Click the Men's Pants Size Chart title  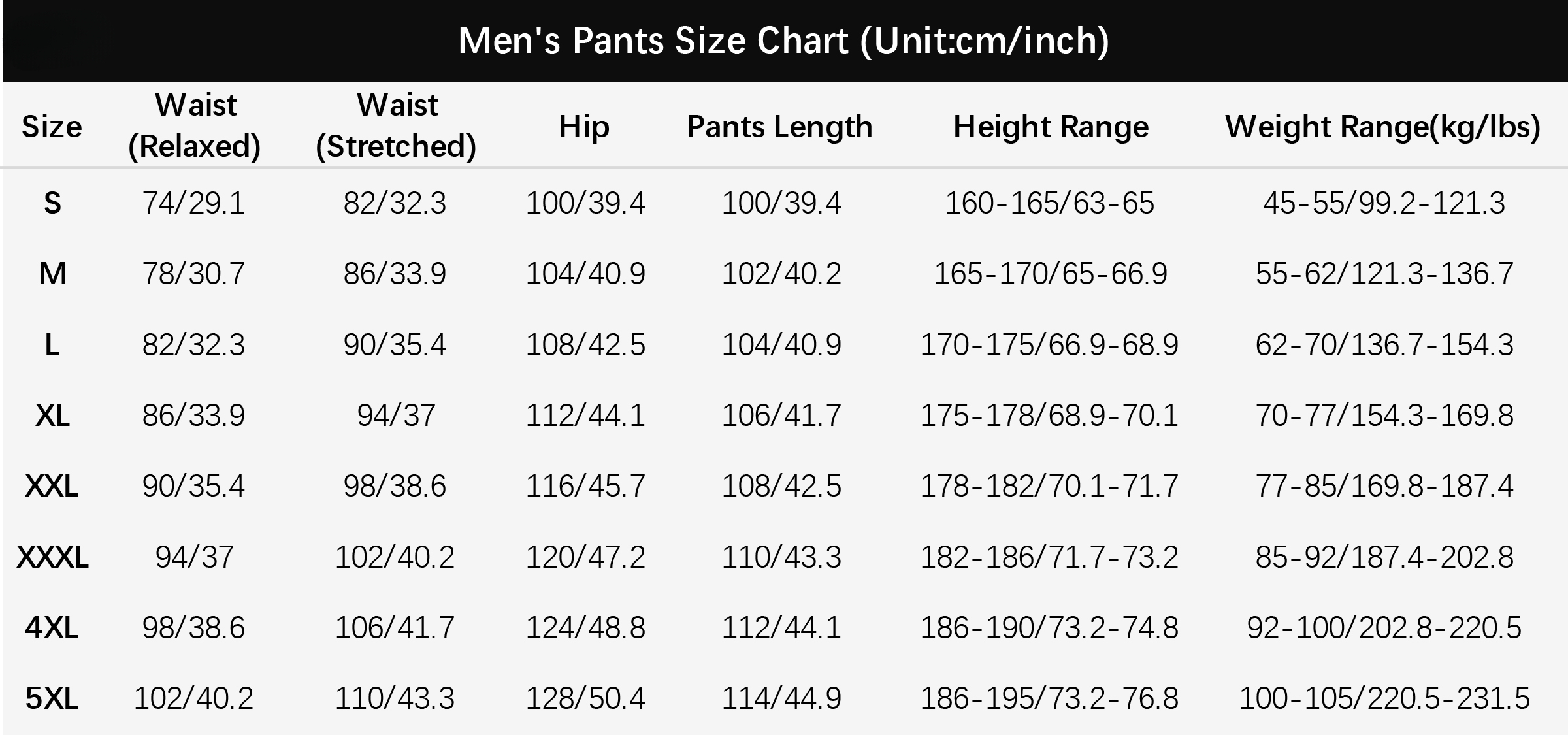click(x=783, y=41)
